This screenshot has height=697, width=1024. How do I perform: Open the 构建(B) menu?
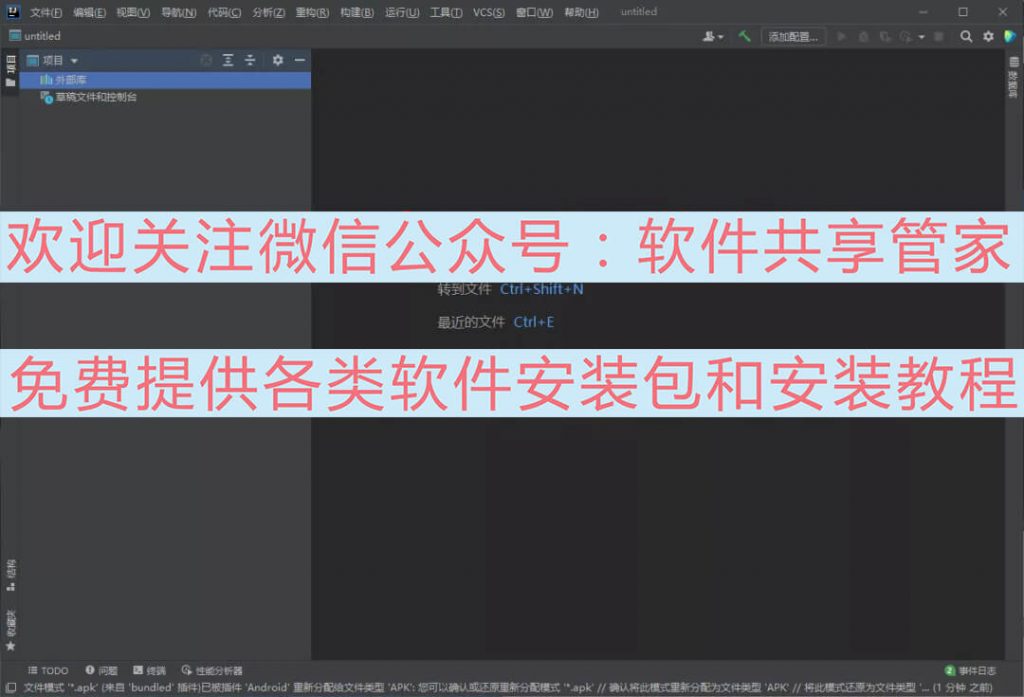coord(357,12)
